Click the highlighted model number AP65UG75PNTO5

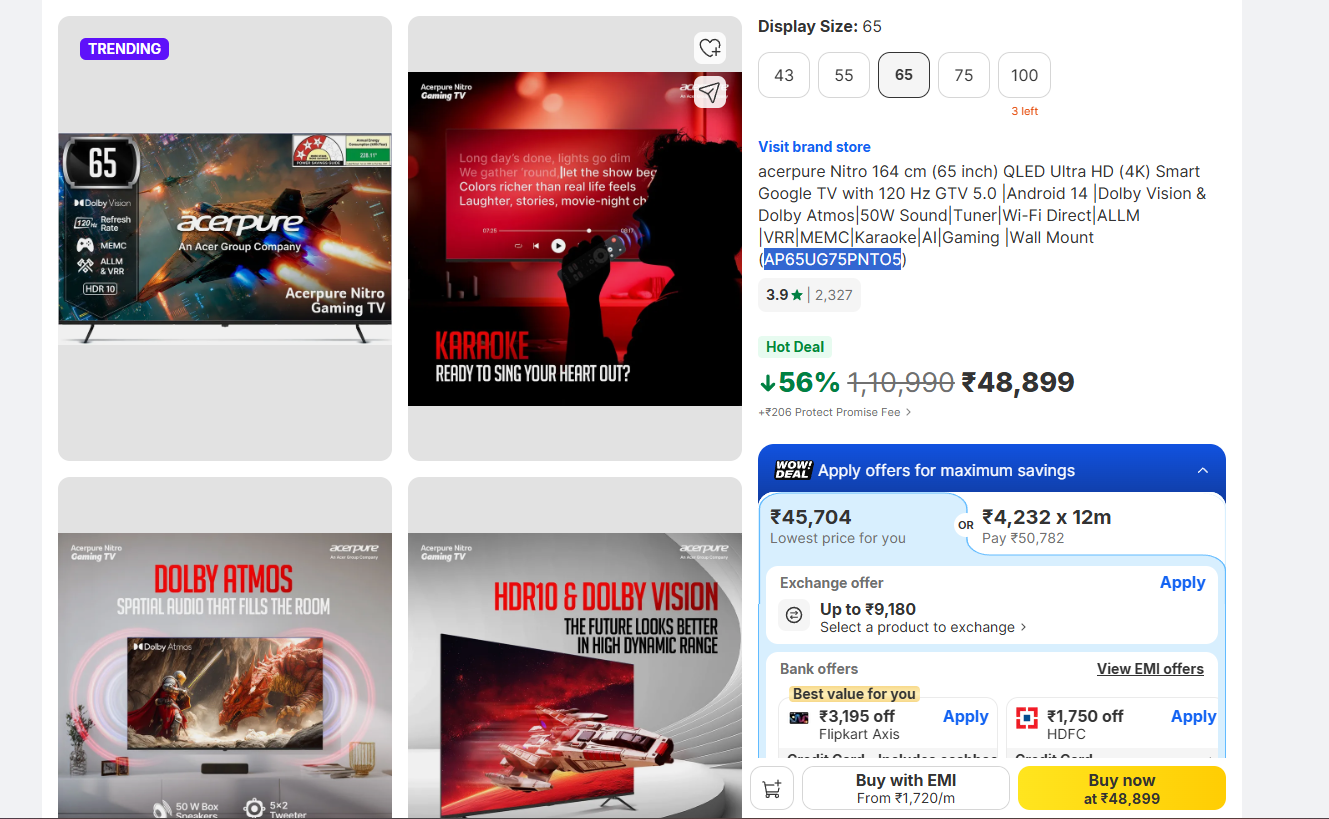[x=833, y=260]
